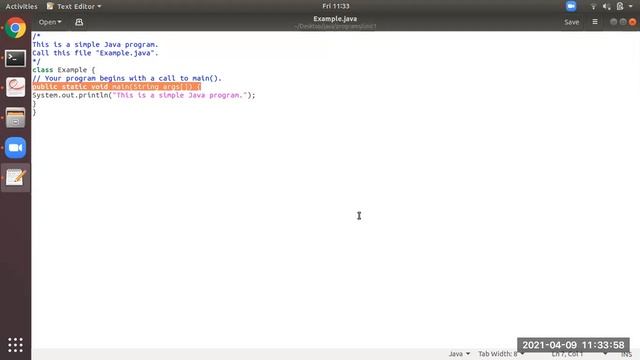Click the INS insert mode indicator
Screen dimensions: 640x360
click(x=626, y=354)
